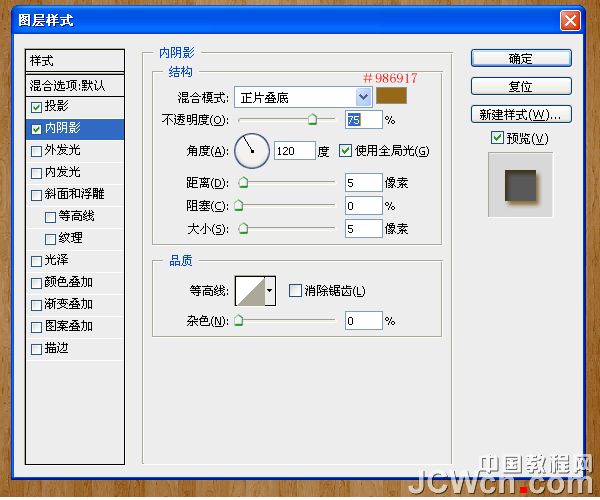Enable the 渐变叠加 gradient overlay checkbox
Viewport: 600px width, 500px height.
(36, 305)
